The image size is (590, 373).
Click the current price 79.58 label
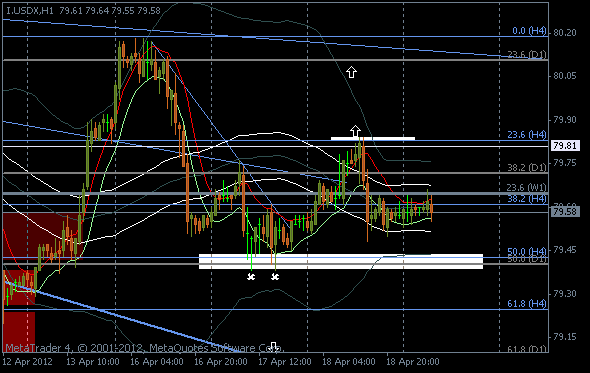565,212
